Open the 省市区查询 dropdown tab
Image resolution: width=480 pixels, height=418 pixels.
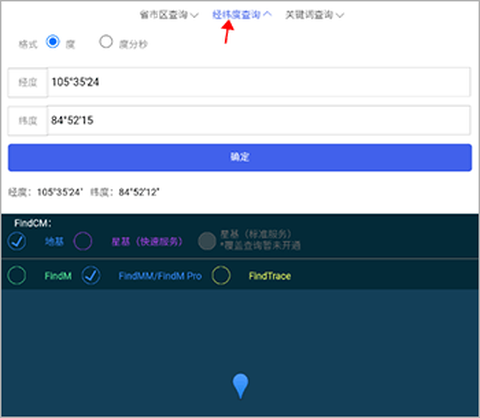(169, 15)
